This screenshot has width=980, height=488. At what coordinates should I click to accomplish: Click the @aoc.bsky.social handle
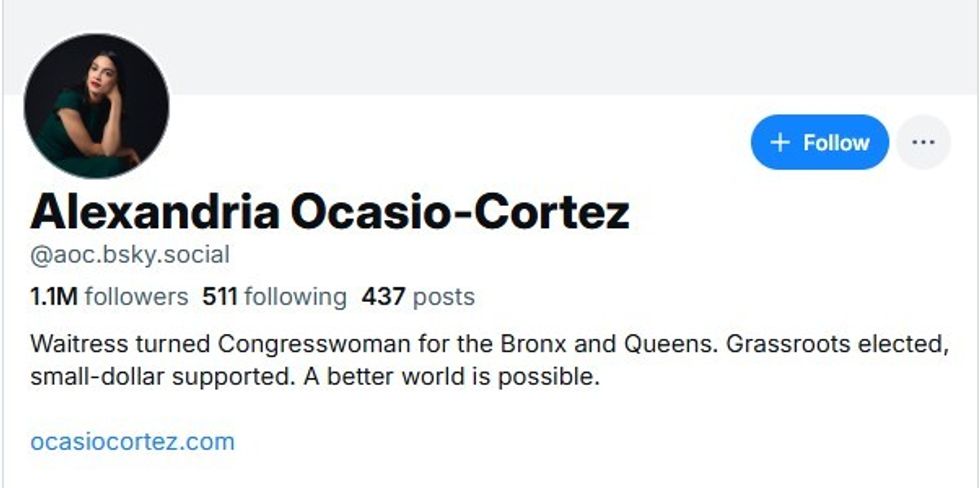point(130,255)
